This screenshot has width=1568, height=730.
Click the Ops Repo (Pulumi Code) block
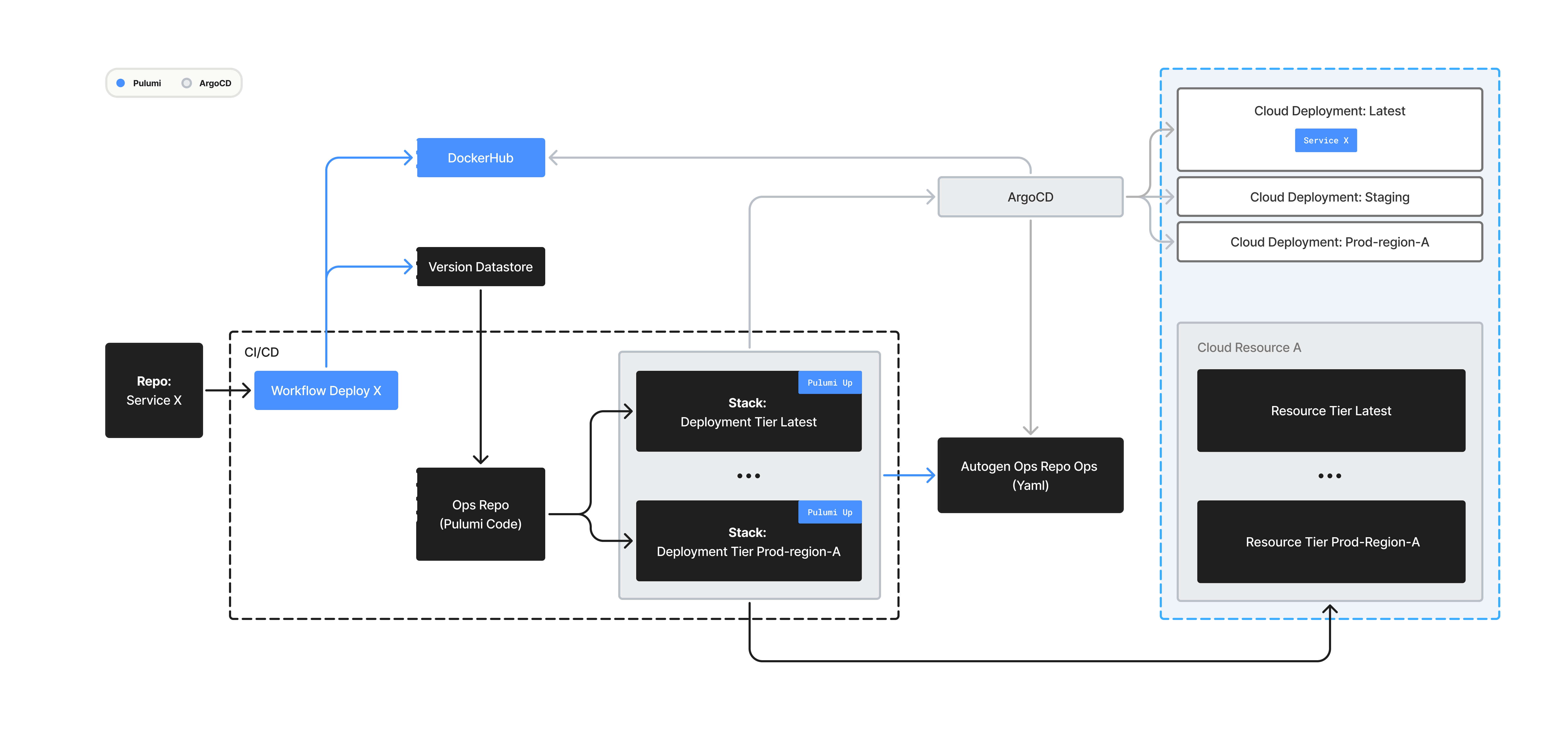click(x=480, y=514)
